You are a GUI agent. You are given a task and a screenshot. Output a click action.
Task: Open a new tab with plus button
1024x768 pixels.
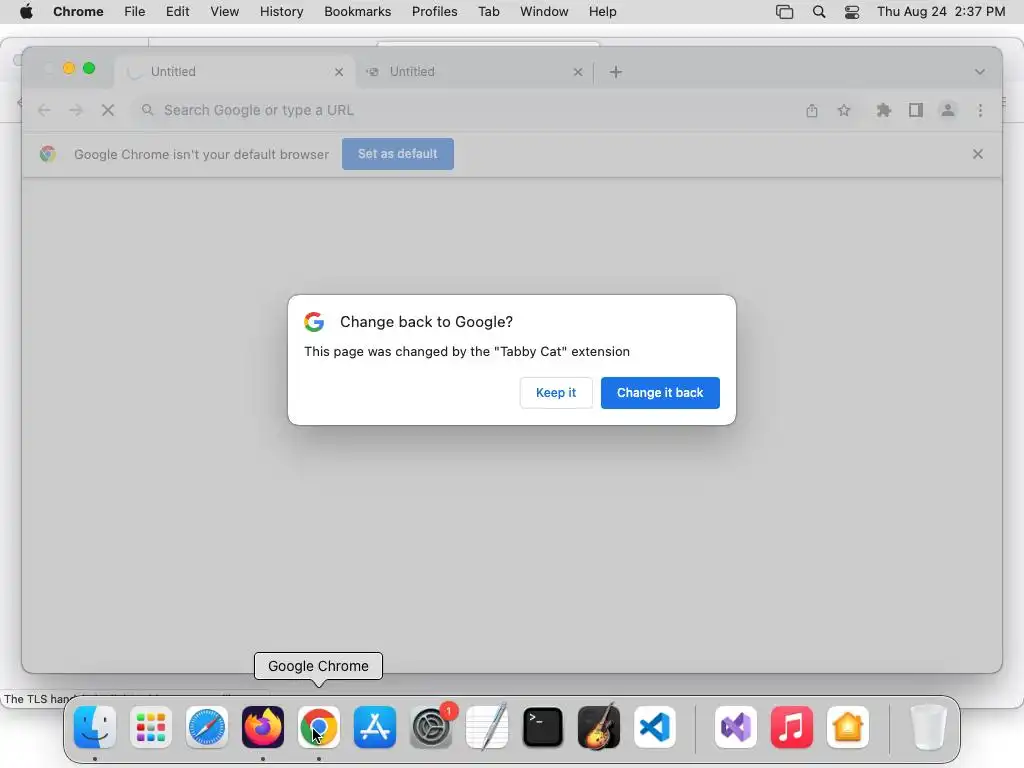point(615,72)
